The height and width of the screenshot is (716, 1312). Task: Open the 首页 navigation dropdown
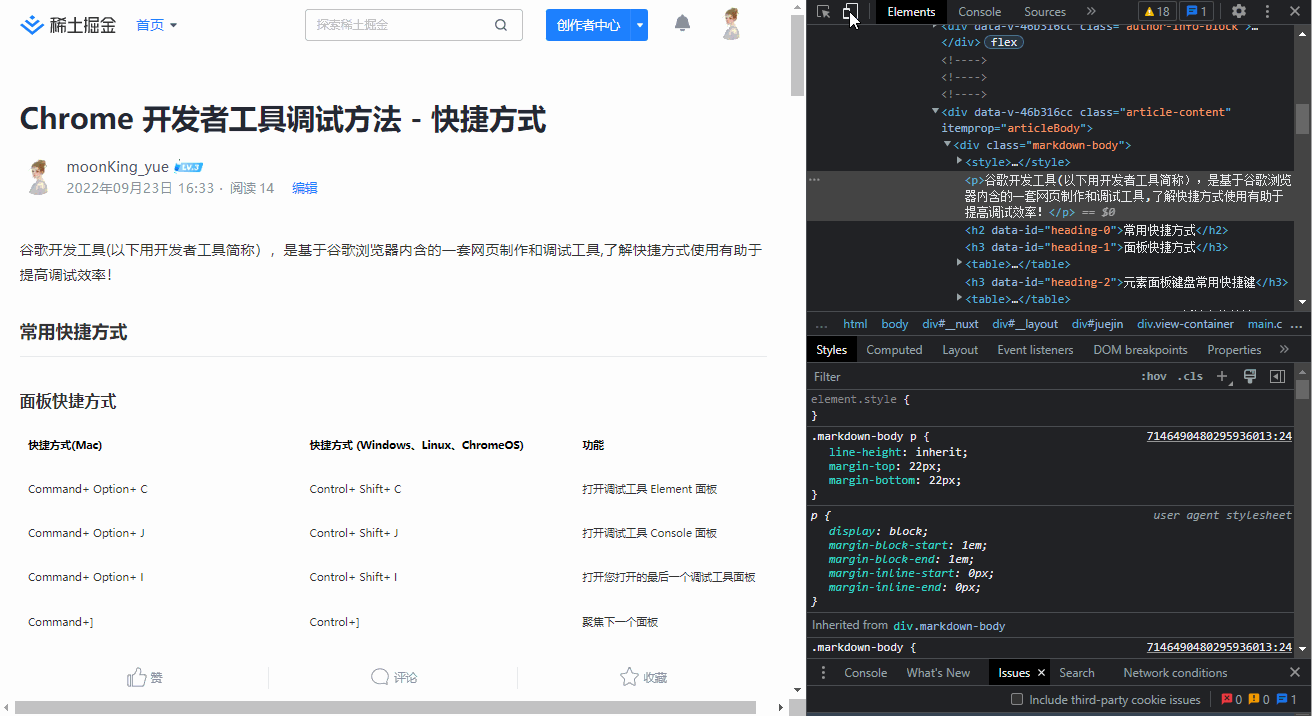pyautogui.click(x=157, y=25)
